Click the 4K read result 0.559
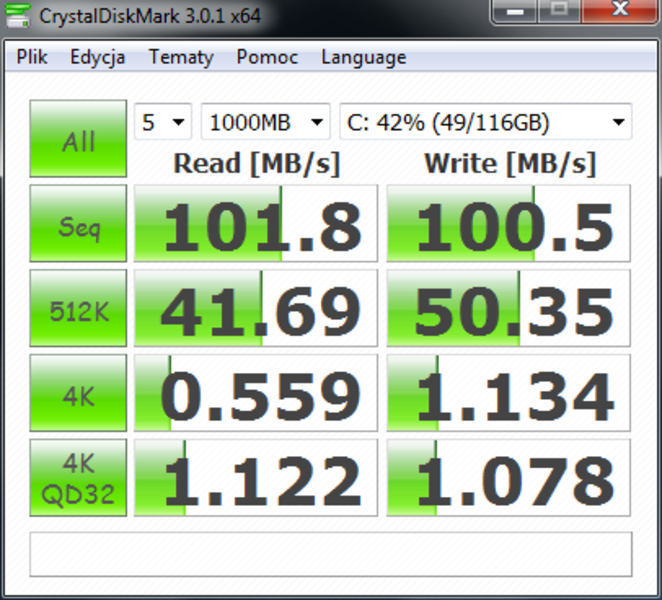 tap(256, 393)
